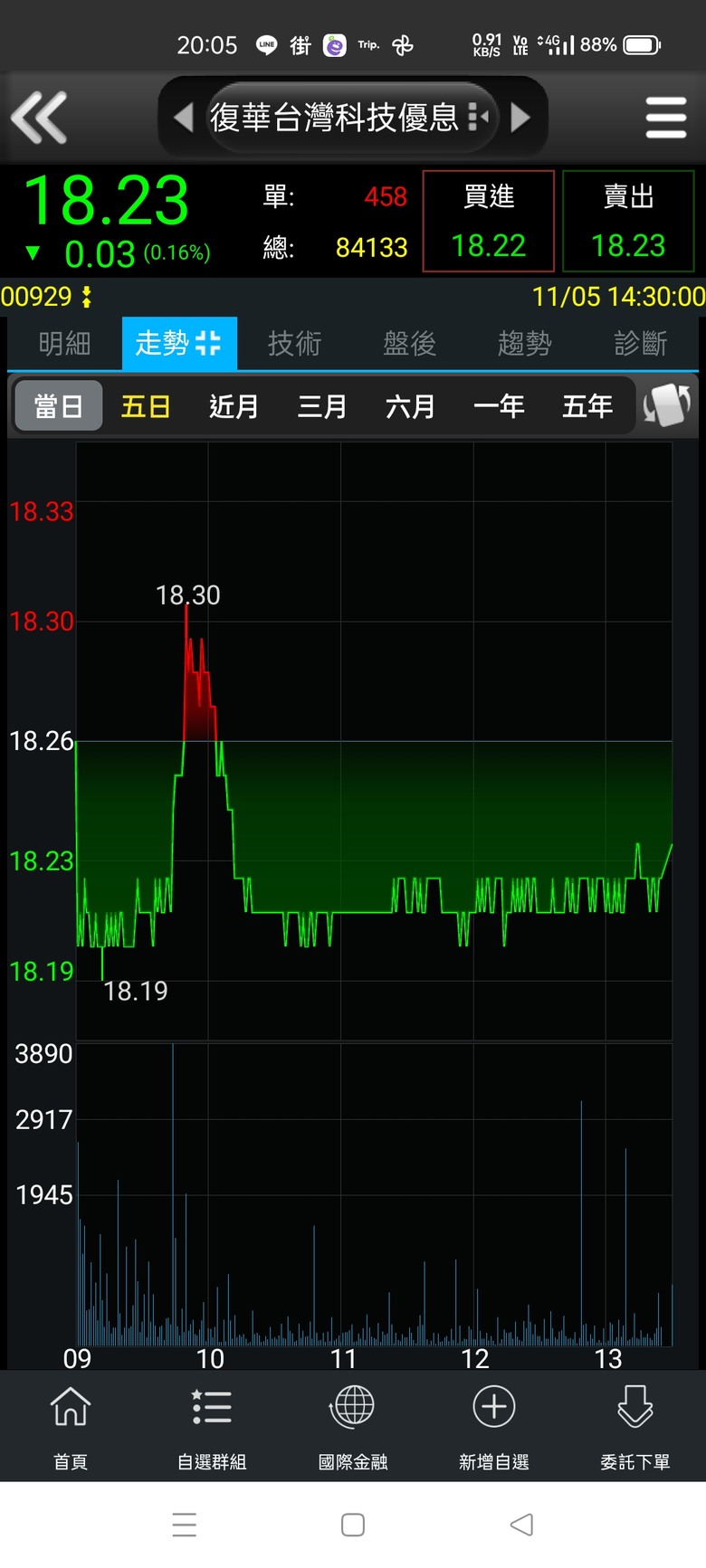Image resolution: width=706 pixels, height=1568 pixels.
Task: Tap the 3890 volume axis label
Action: (43, 1053)
